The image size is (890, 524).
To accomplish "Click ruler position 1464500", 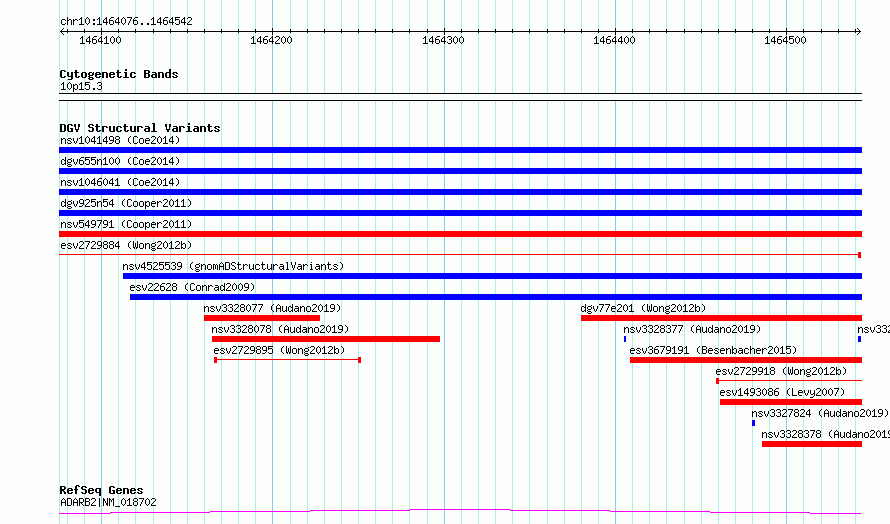I will tap(785, 40).
